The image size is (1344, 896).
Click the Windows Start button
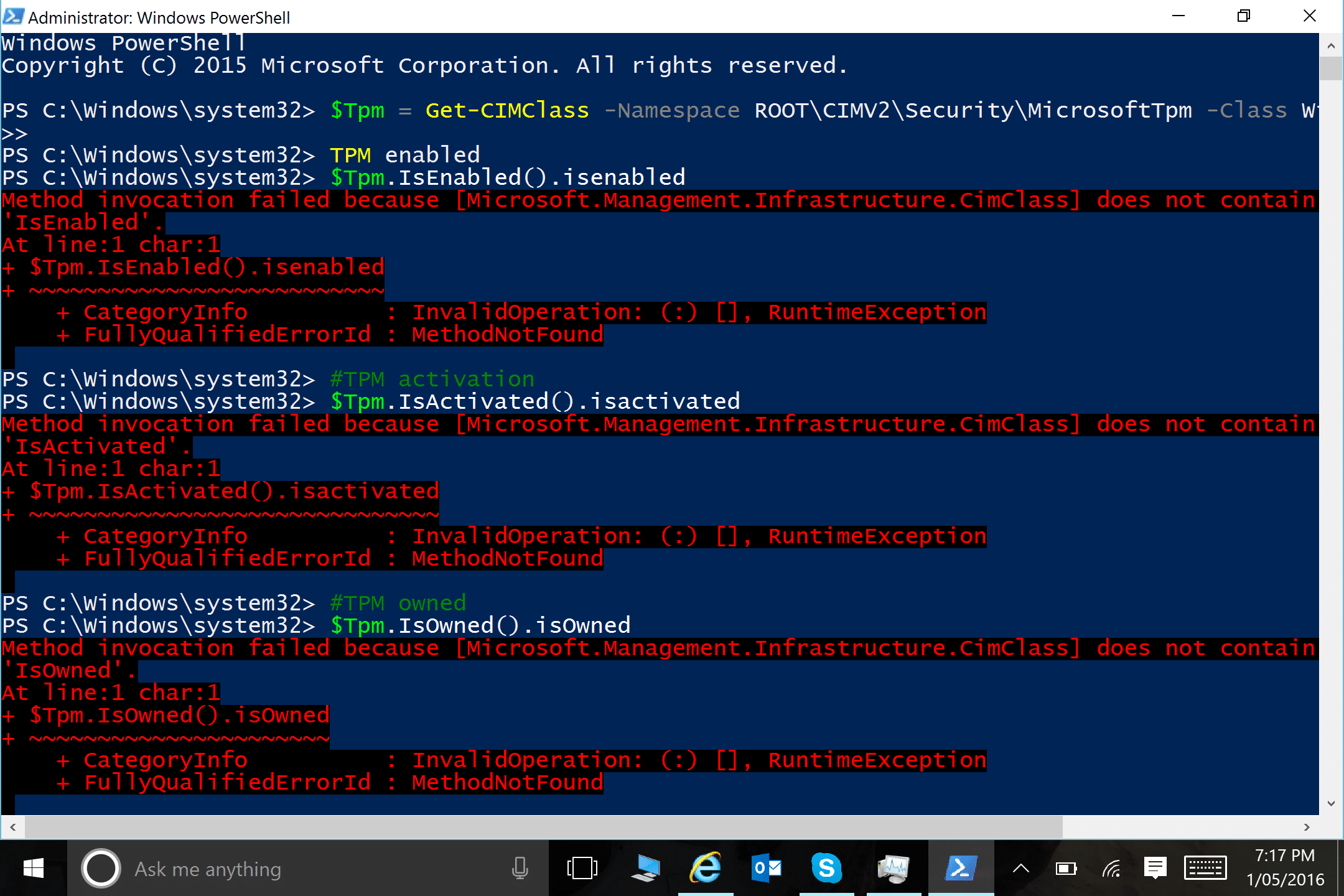pos(33,869)
